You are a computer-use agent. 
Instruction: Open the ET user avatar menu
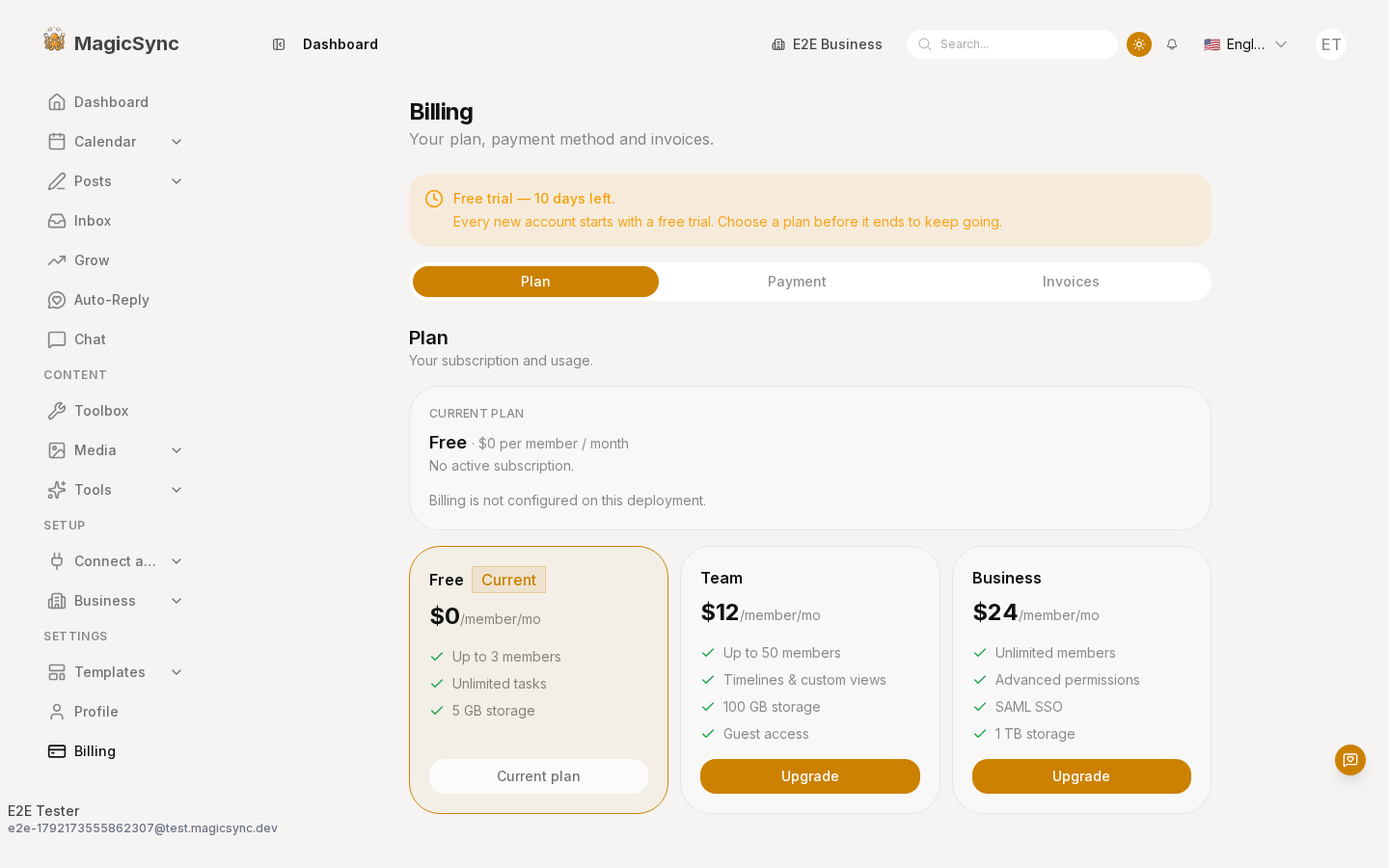[x=1331, y=44]
